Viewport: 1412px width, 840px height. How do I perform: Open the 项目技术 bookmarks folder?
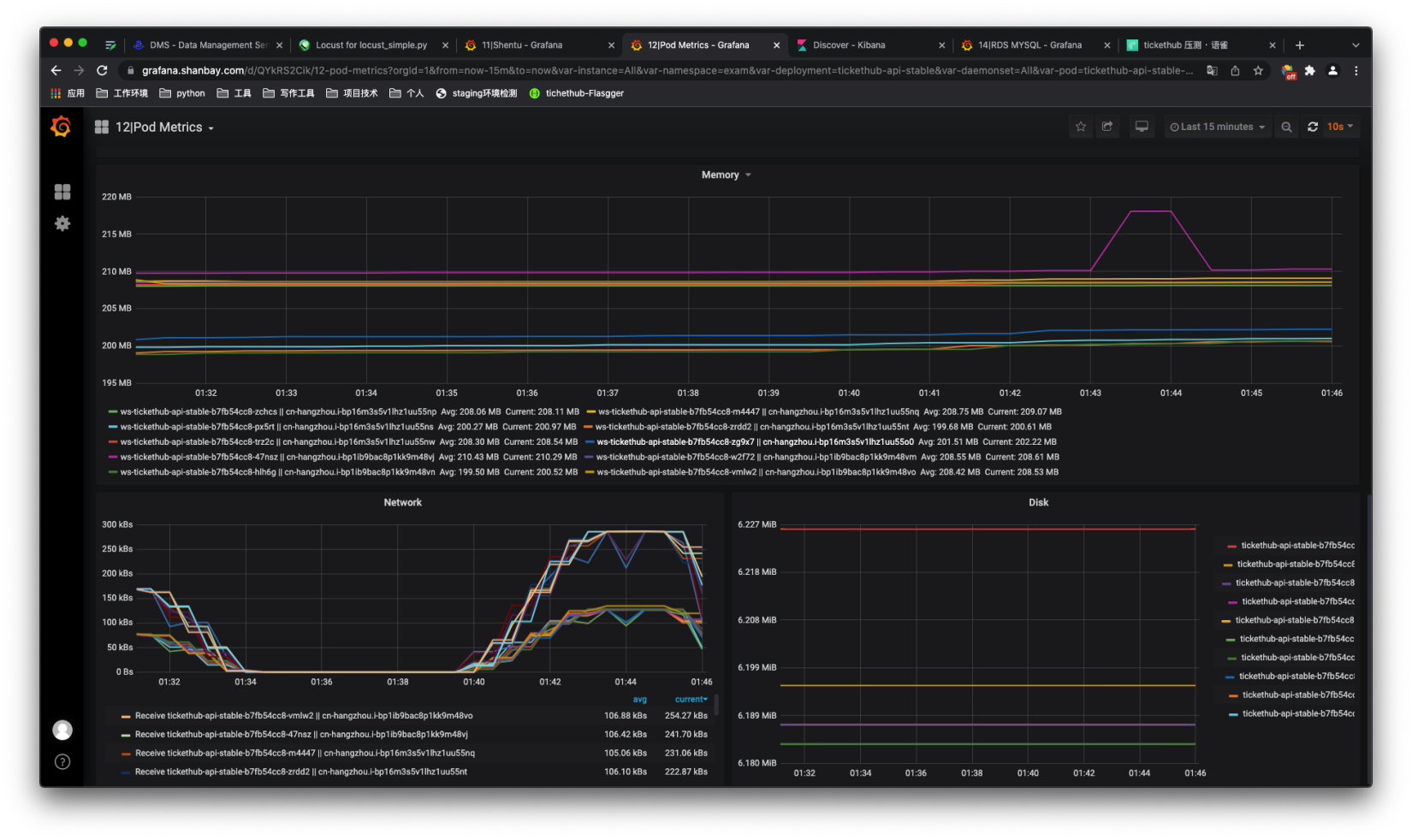[352, 93]
